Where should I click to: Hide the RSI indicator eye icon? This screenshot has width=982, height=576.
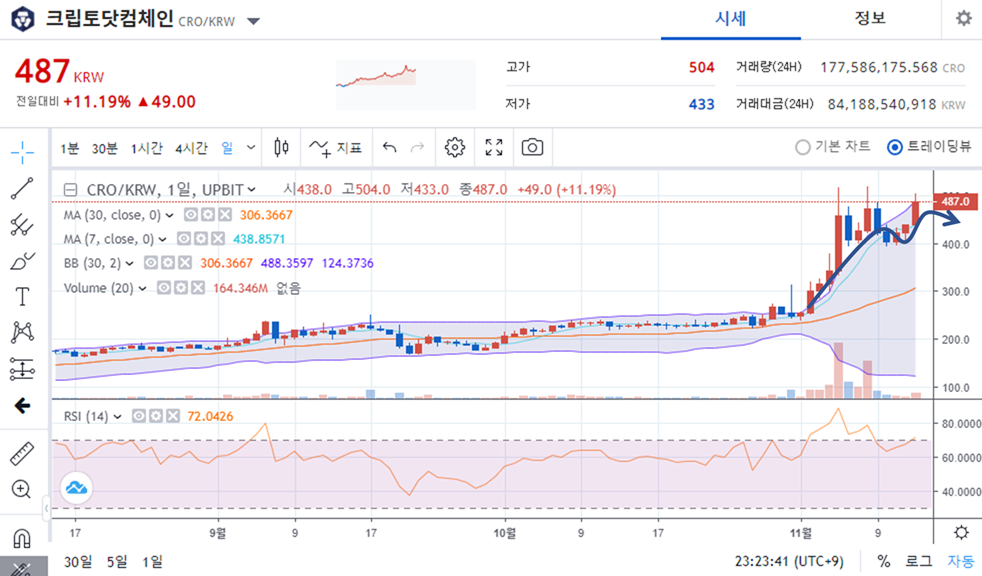(139, 416)
